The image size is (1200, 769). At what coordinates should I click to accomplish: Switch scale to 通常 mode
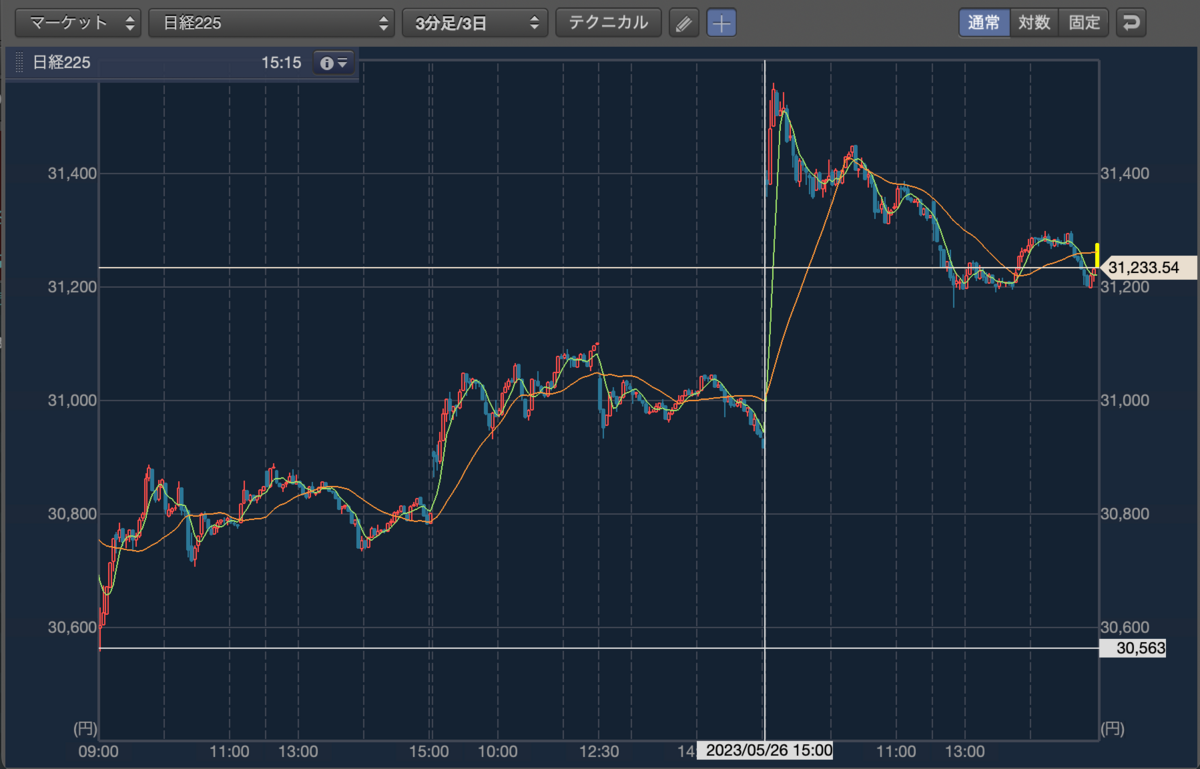point(984,22)
